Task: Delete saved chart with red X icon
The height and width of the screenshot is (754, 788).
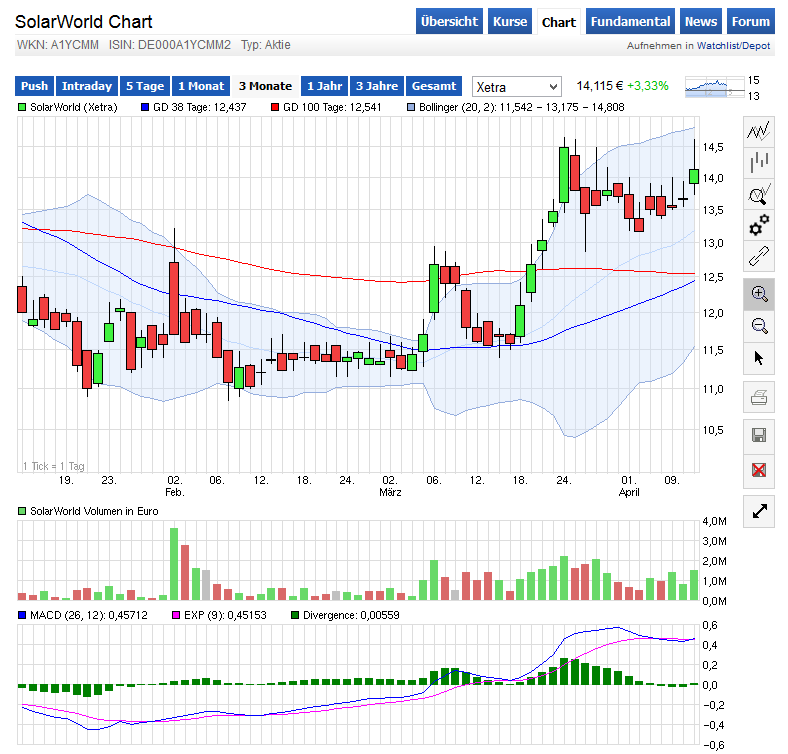Action: coord(758,470)
